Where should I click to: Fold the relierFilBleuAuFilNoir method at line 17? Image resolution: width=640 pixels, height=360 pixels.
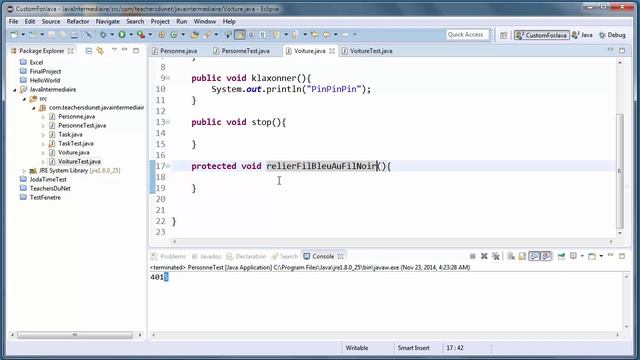point(168,166)
